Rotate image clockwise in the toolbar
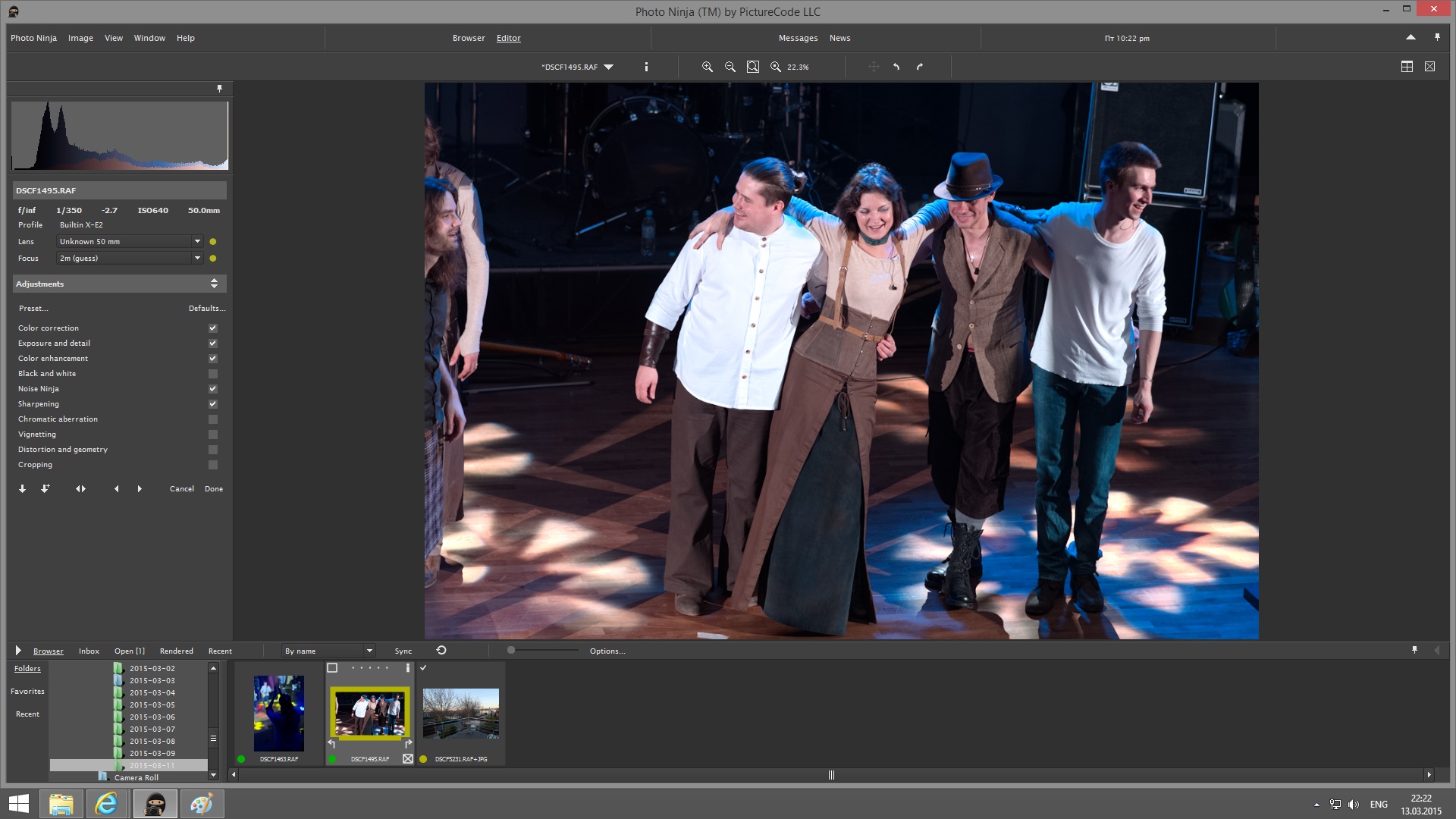 [919, 67]
